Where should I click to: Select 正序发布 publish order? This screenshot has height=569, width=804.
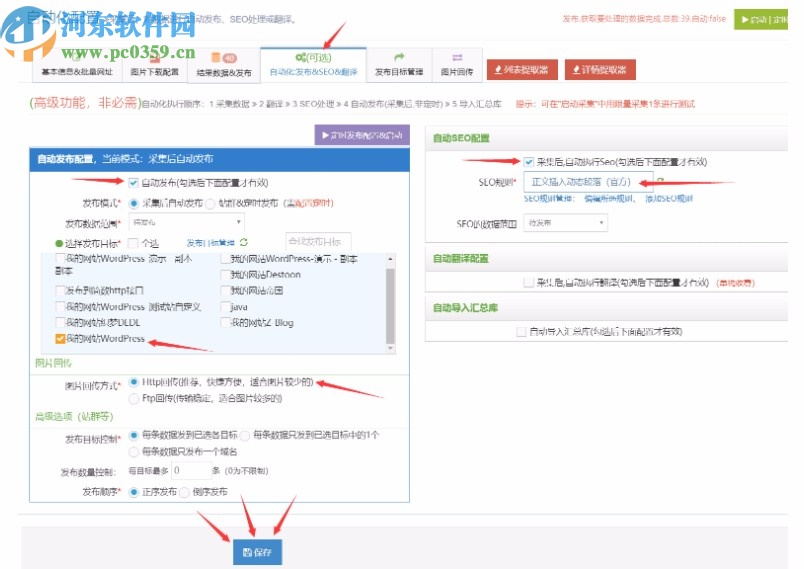[134, 492]
